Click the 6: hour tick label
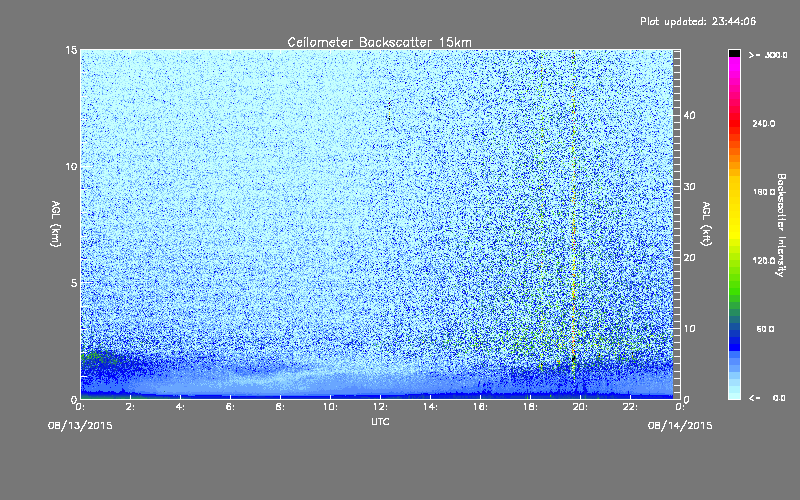Screen dimensions: 800x500 pyautogui.click(x=231, y=407)
